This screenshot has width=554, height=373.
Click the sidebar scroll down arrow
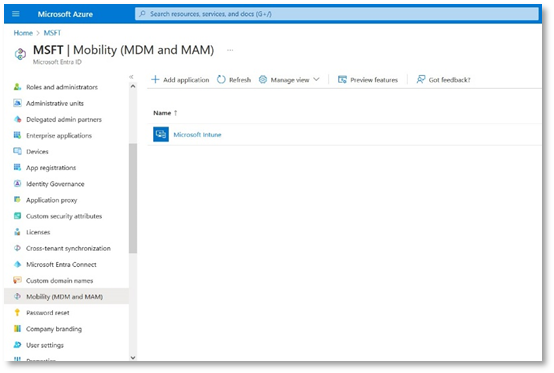(133, 357)
